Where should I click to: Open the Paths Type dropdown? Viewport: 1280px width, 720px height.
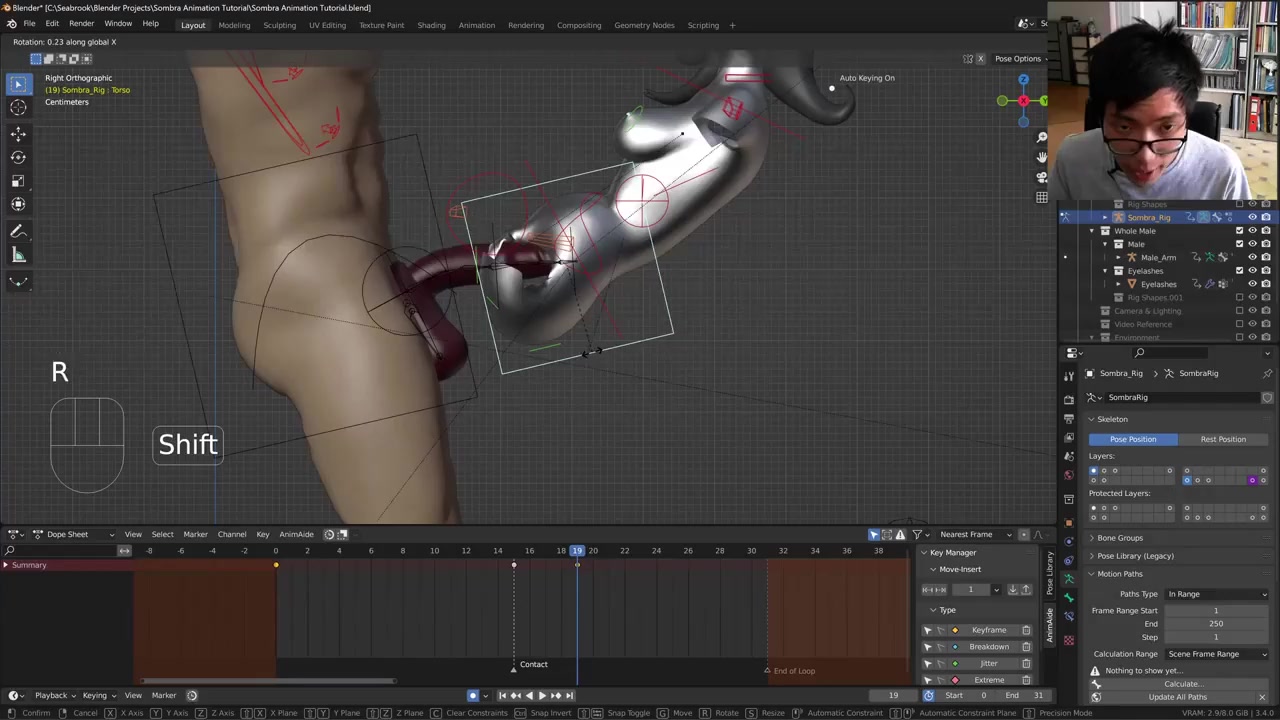click(1216, 594)
